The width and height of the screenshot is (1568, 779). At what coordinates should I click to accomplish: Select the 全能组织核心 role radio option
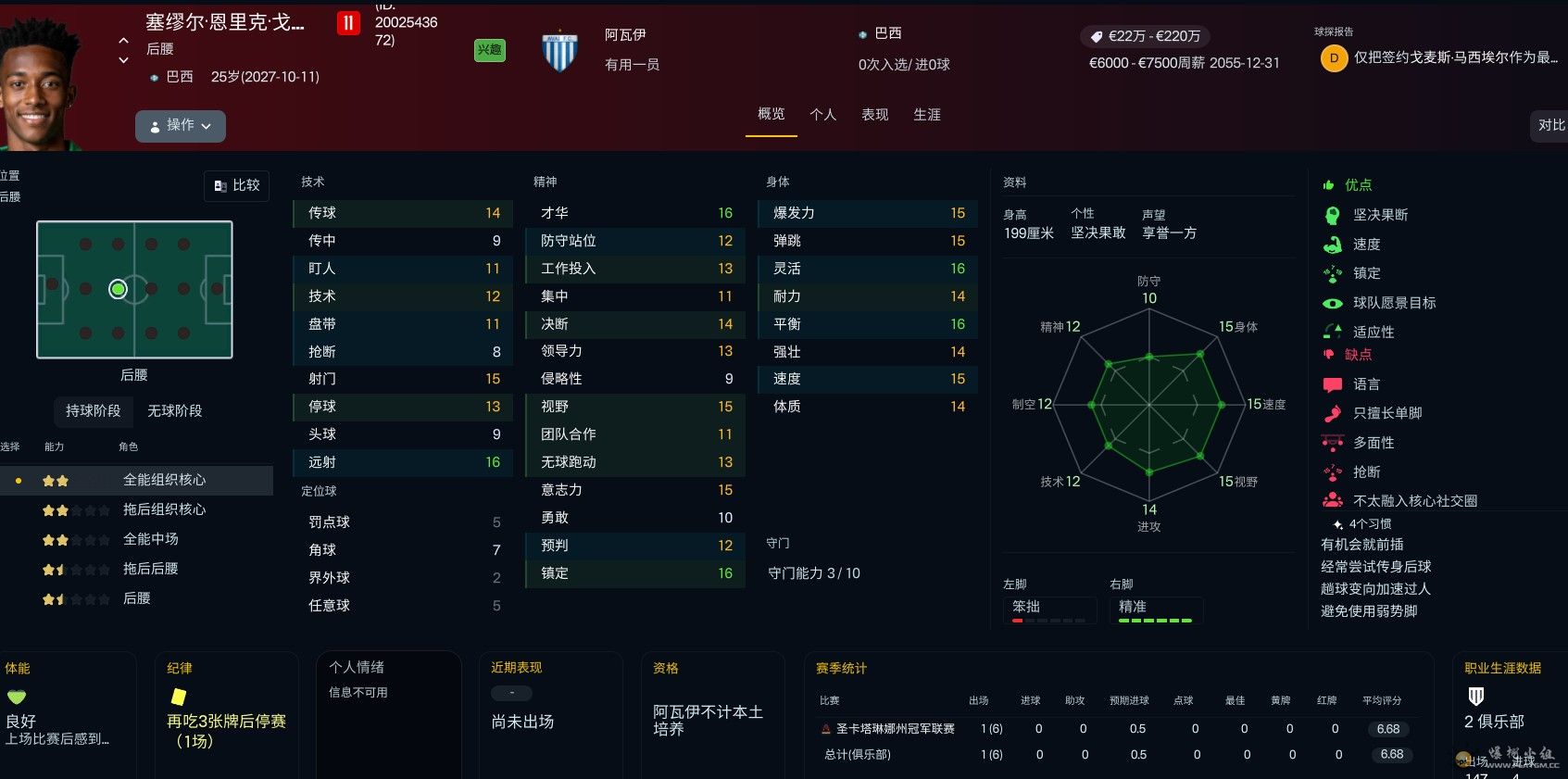pos(19,481)
